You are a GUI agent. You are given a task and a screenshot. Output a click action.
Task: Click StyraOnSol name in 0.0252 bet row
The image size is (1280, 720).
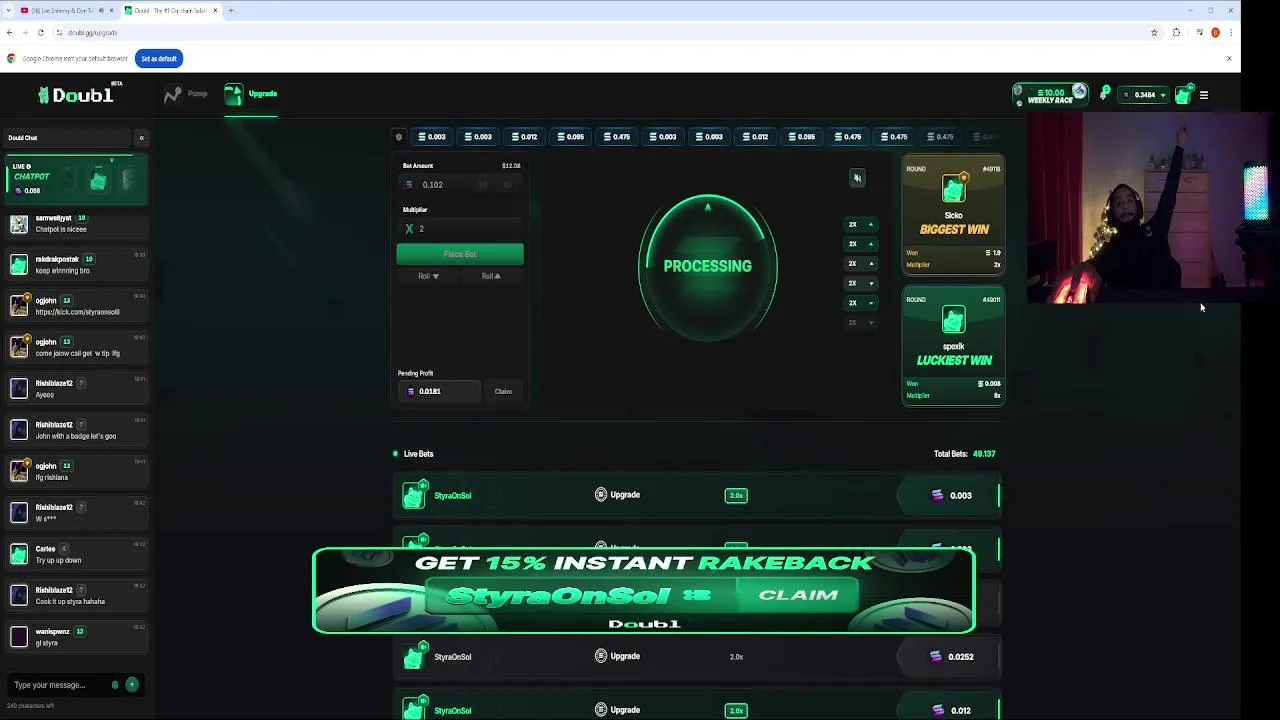pyautogui.click(x=452, y=657)
